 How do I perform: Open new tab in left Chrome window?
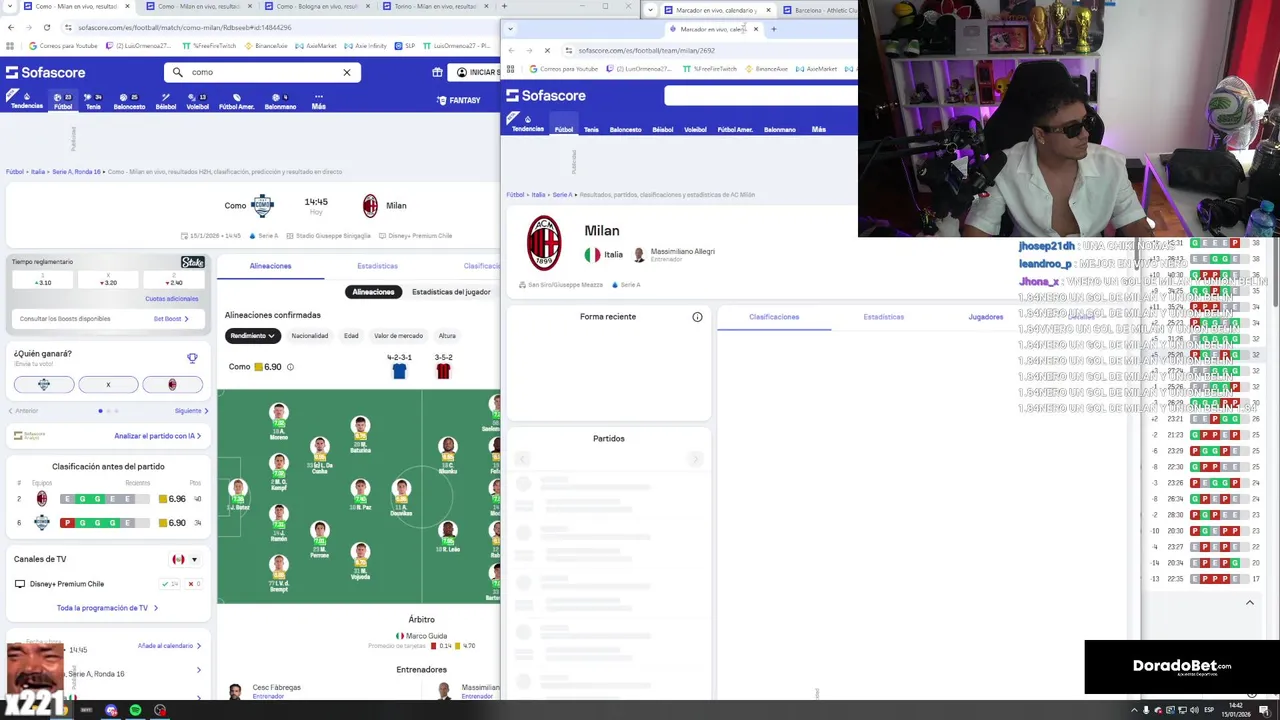pyautogui.click(x=504, y=6)
